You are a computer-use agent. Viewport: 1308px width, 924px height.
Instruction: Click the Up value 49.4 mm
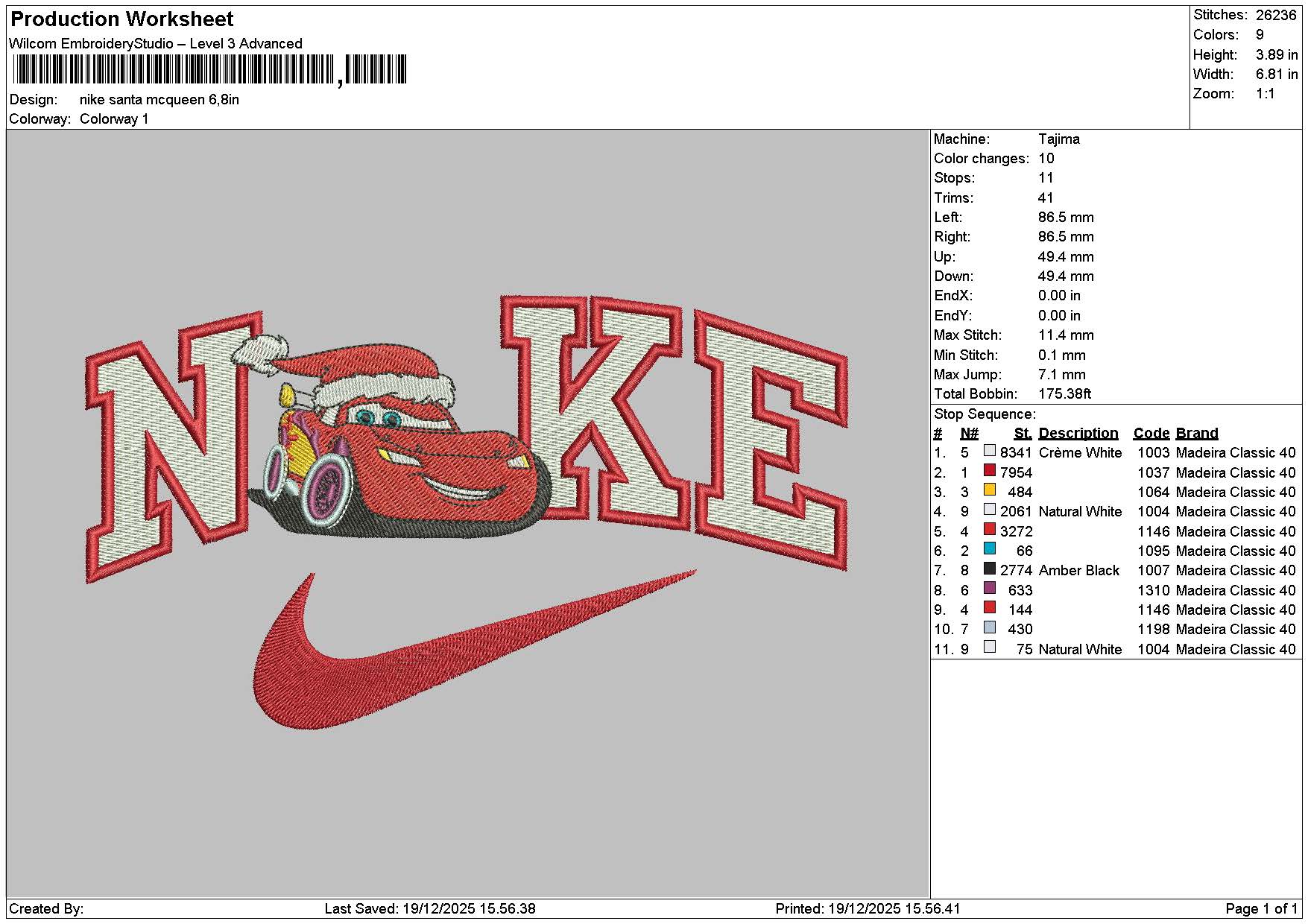[1066, 257]
